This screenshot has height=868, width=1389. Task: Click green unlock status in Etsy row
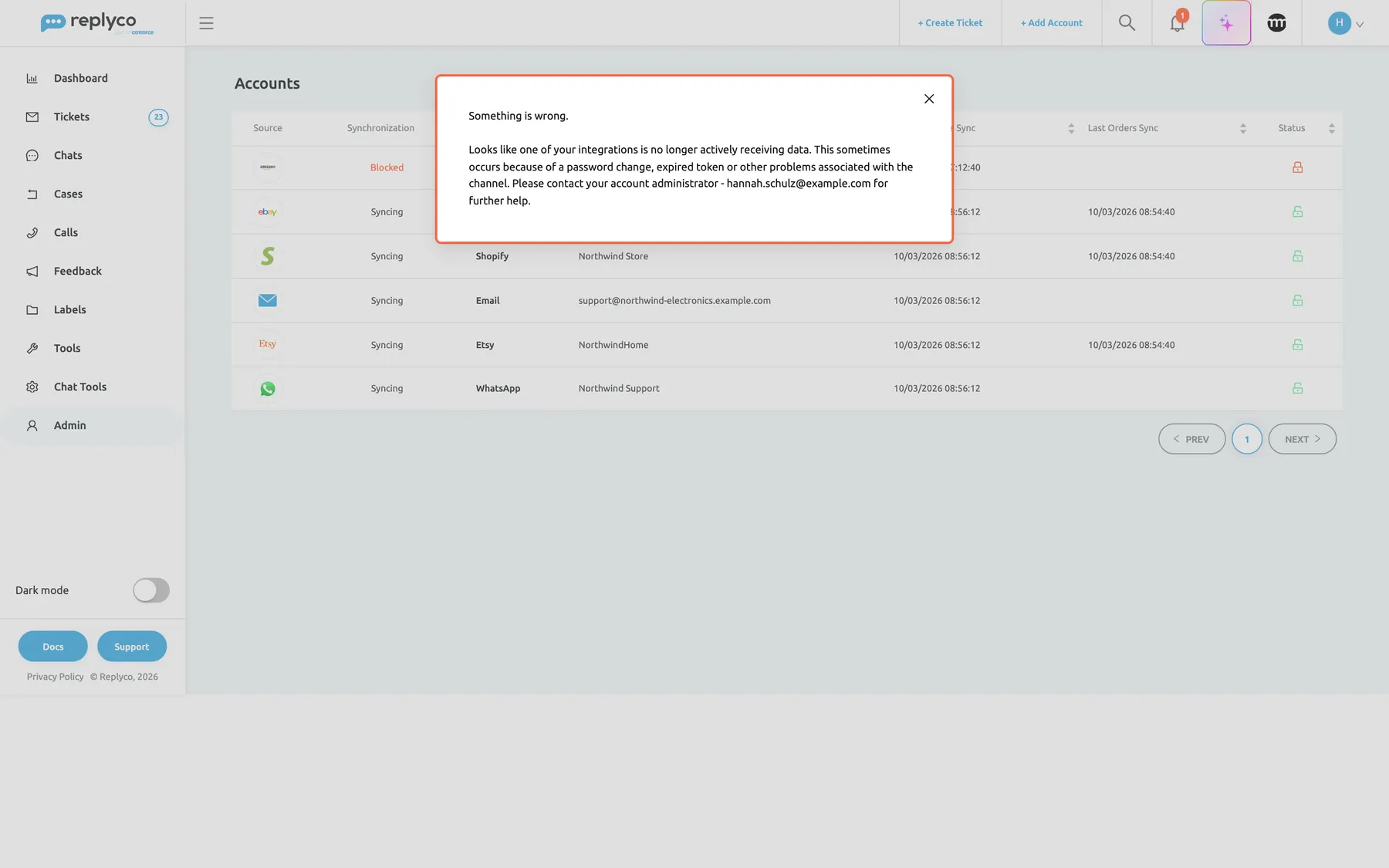pyautogui.click(x=1298, y=345)
